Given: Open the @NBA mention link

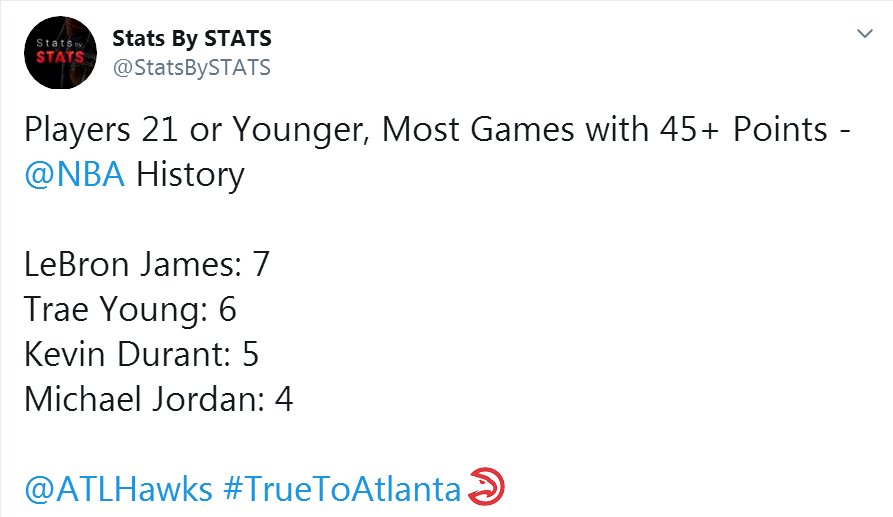Looking at the screenshot, I should click(x=75, y=174).
